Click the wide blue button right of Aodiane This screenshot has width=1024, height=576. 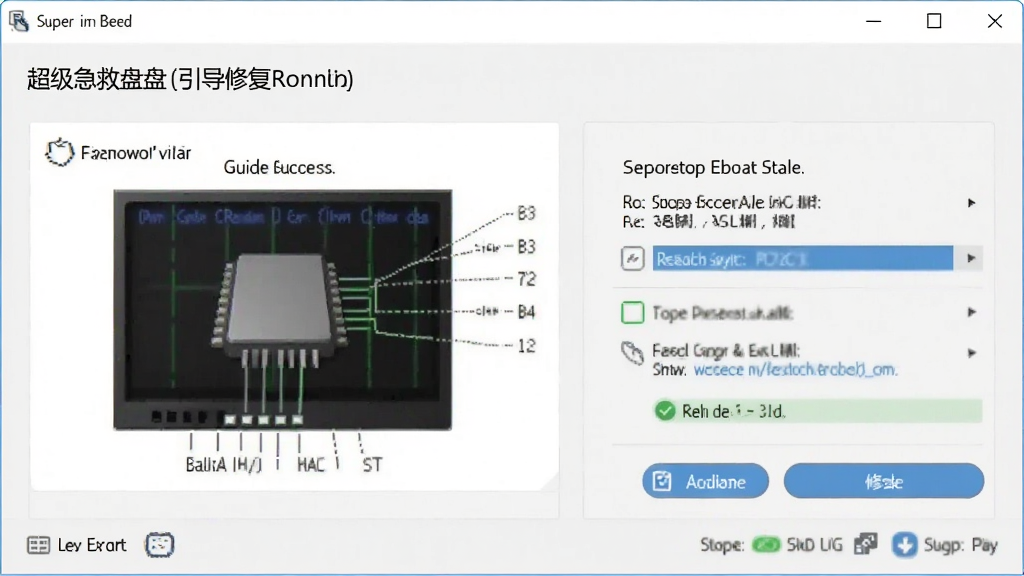[x=884, y=481]
